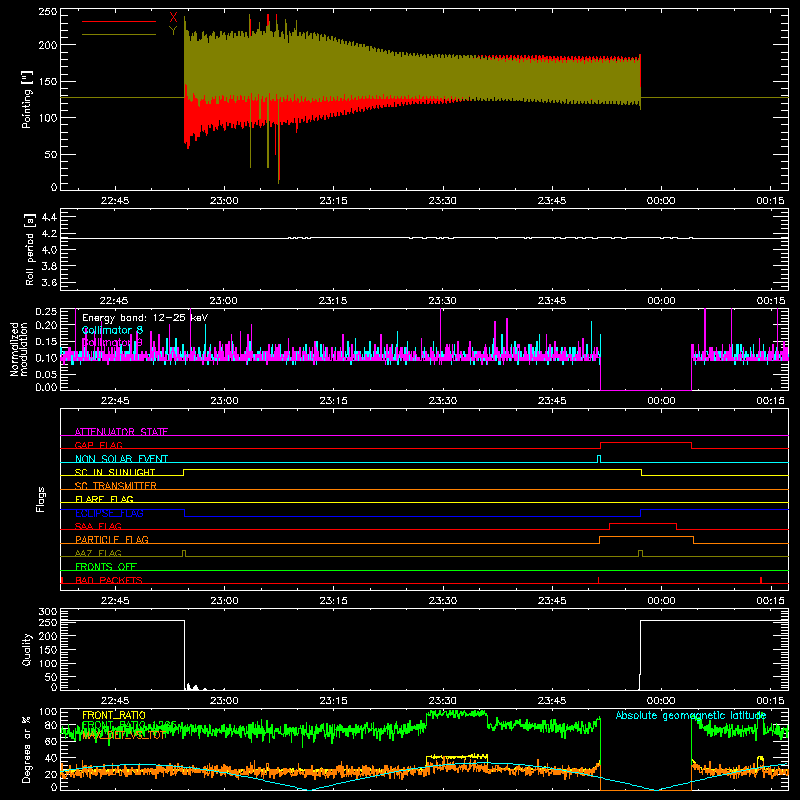800x800 pixels.
Task: Click the BAD_PACKETS flag label
Action: [109, 580]
